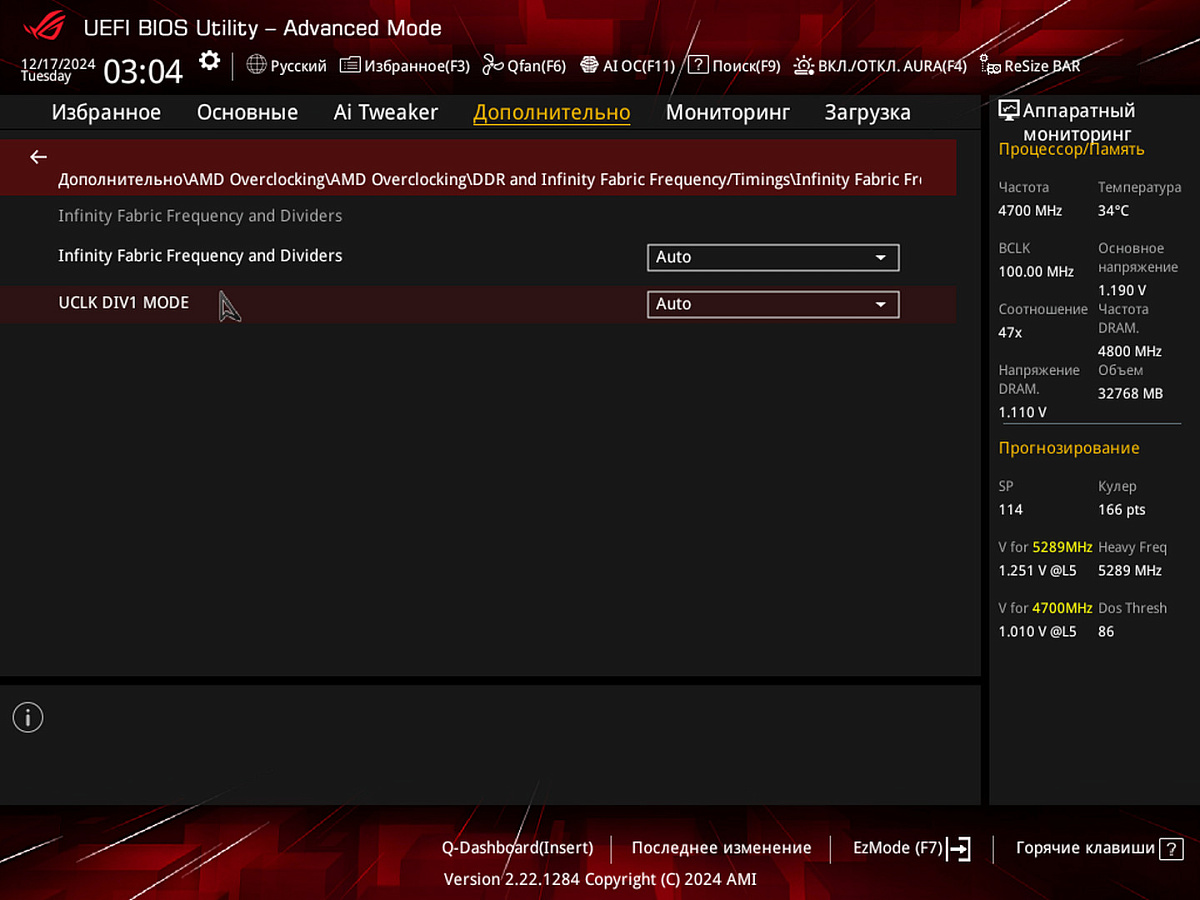Open Q-Dashboard(Insert)

pos(518,848)
